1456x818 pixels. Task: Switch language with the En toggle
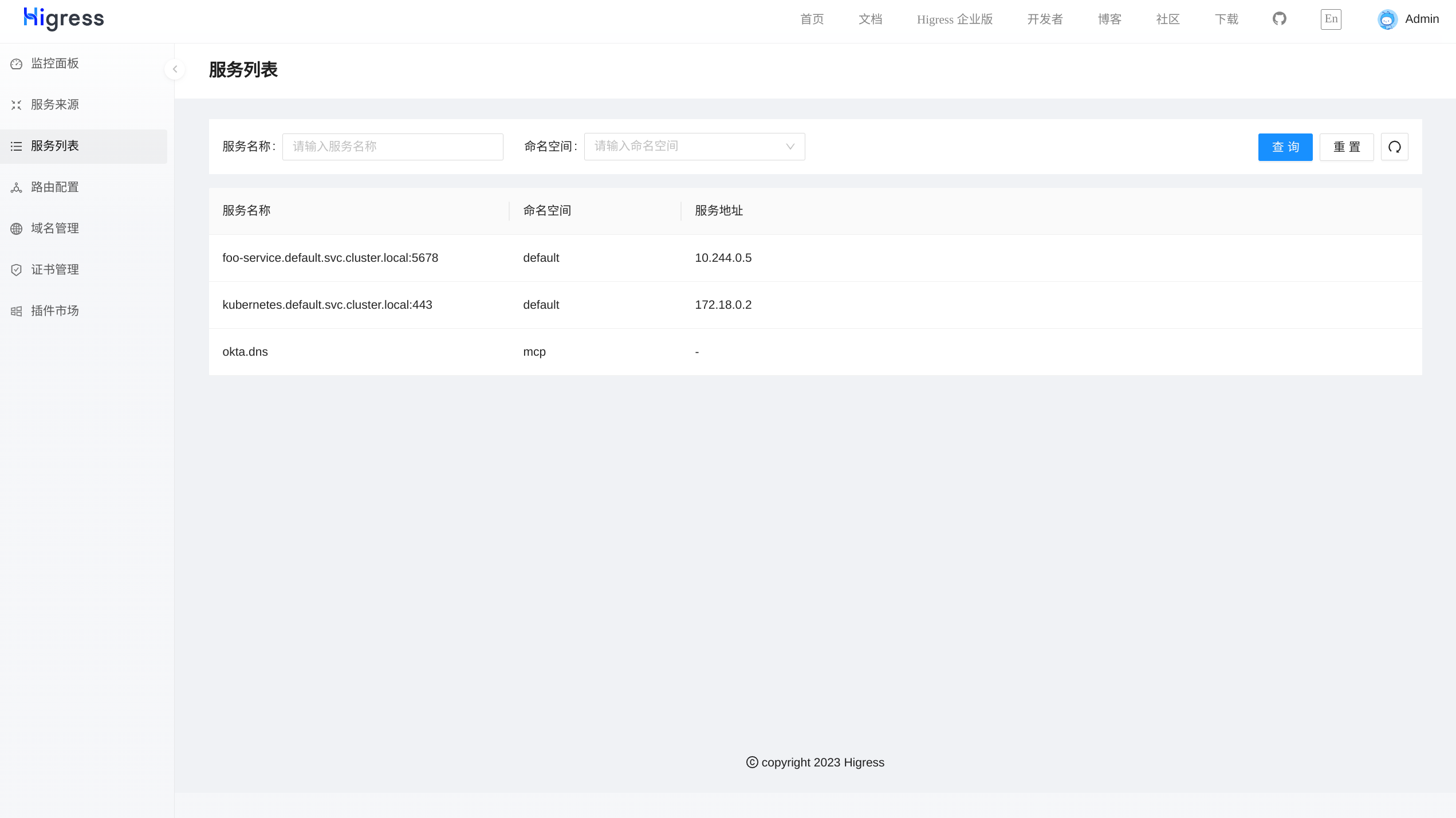[x=1331, y=19]
